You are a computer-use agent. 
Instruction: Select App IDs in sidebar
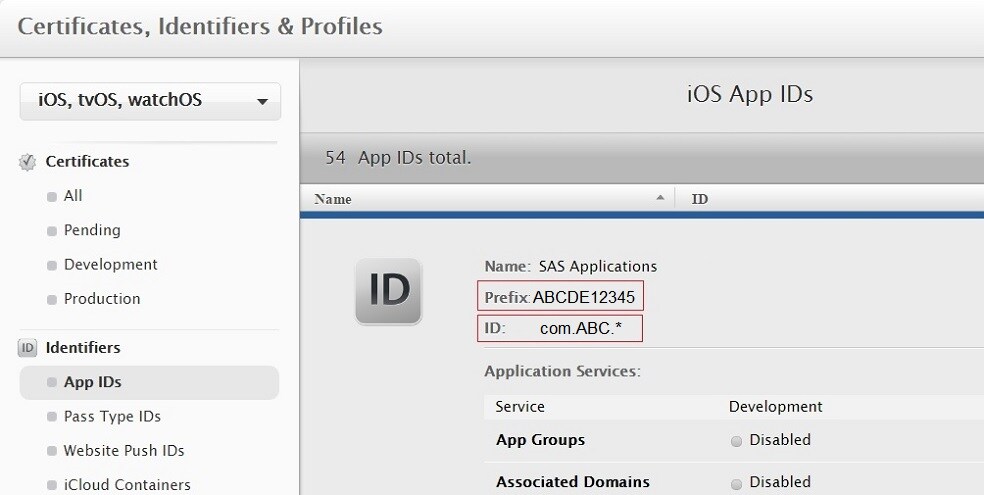tap(93, 382)
